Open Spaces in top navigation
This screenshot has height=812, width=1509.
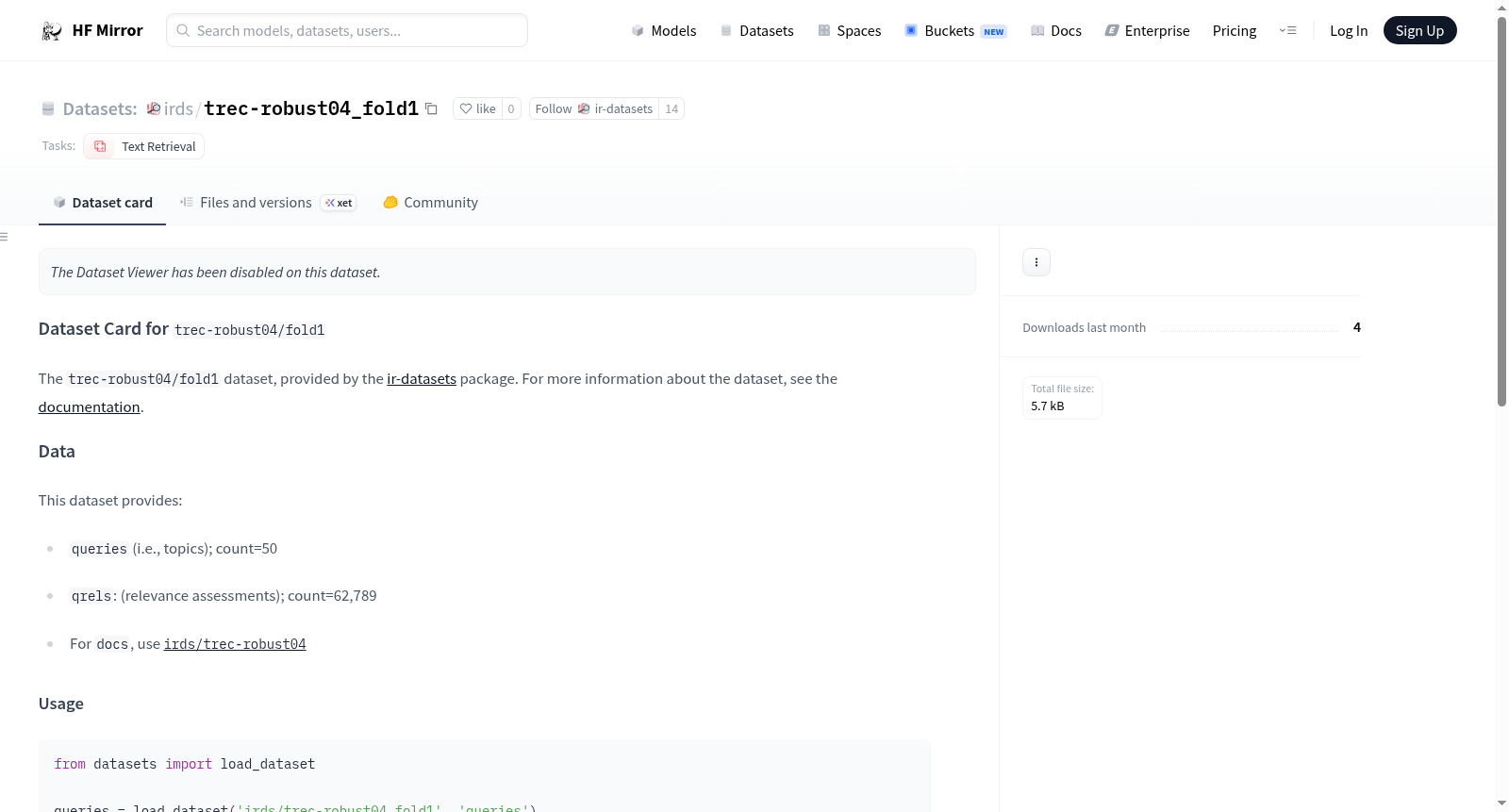(850, 31)
